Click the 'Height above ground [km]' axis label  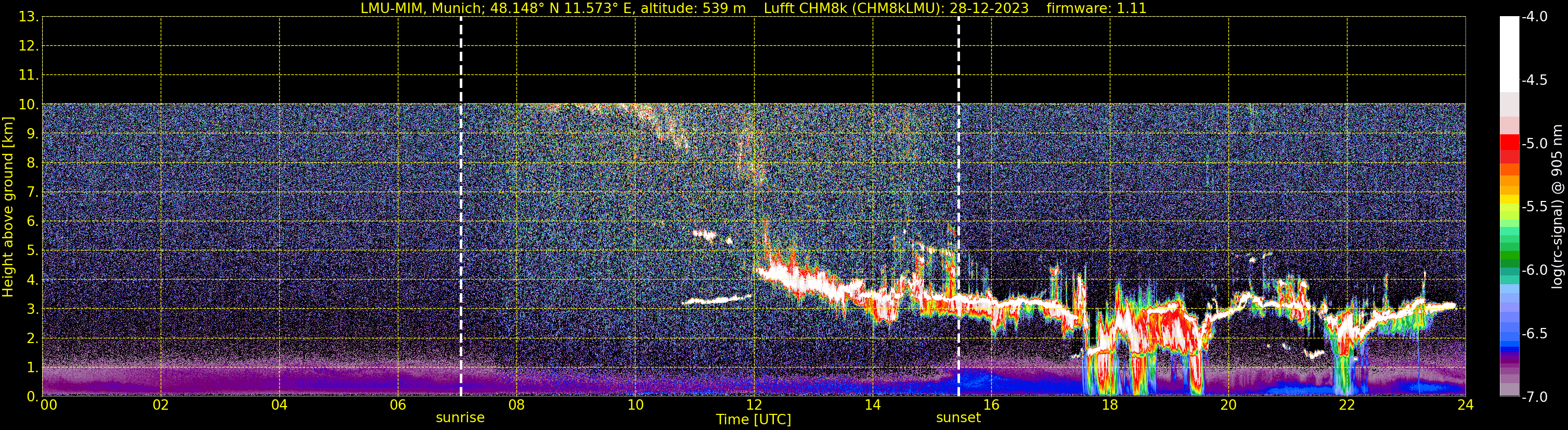(8, 207)
